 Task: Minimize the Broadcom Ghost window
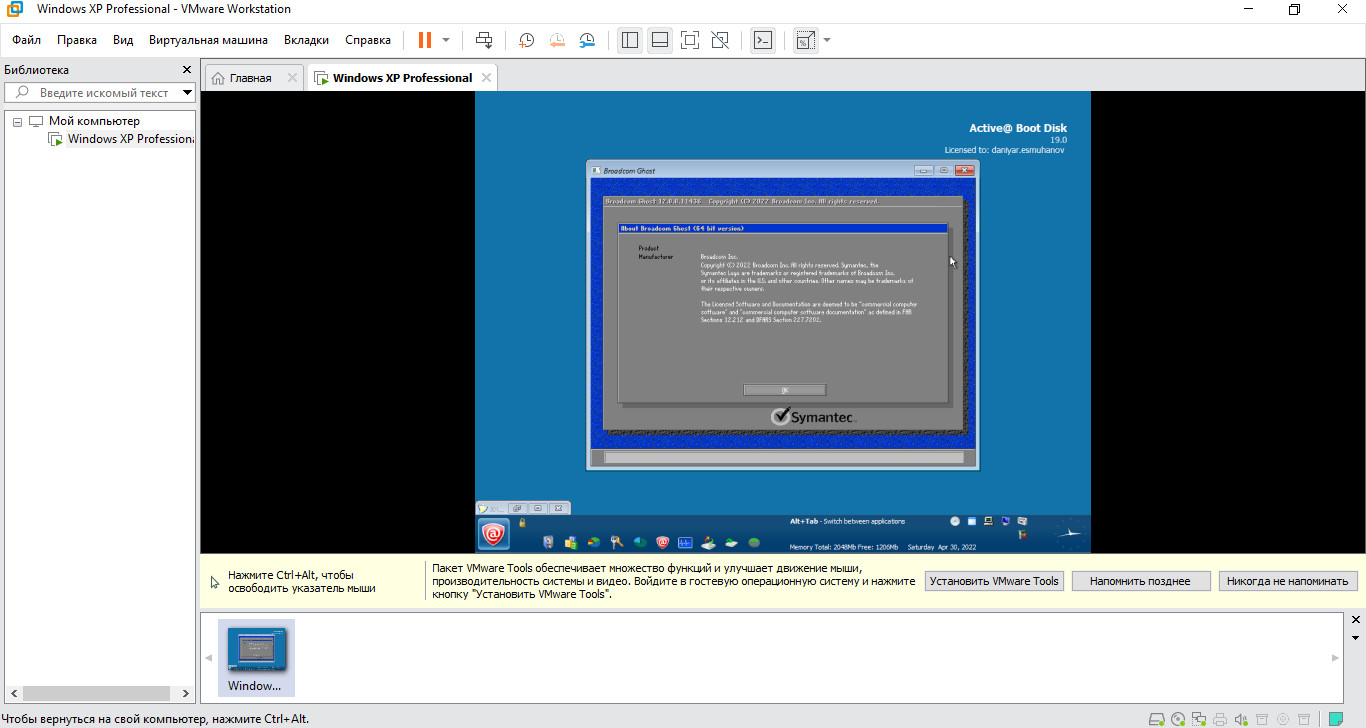pyautogui.click(x=923, y=170)
